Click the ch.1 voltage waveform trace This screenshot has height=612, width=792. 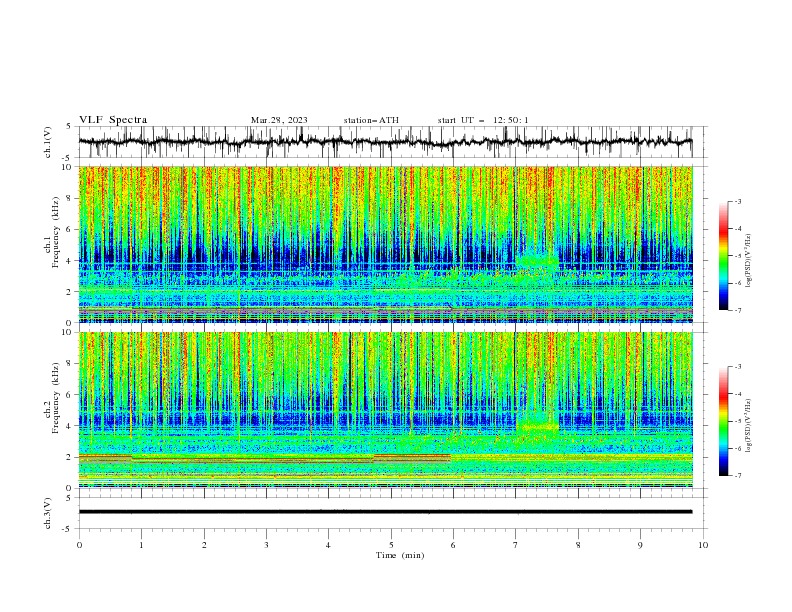click(385, 142)
